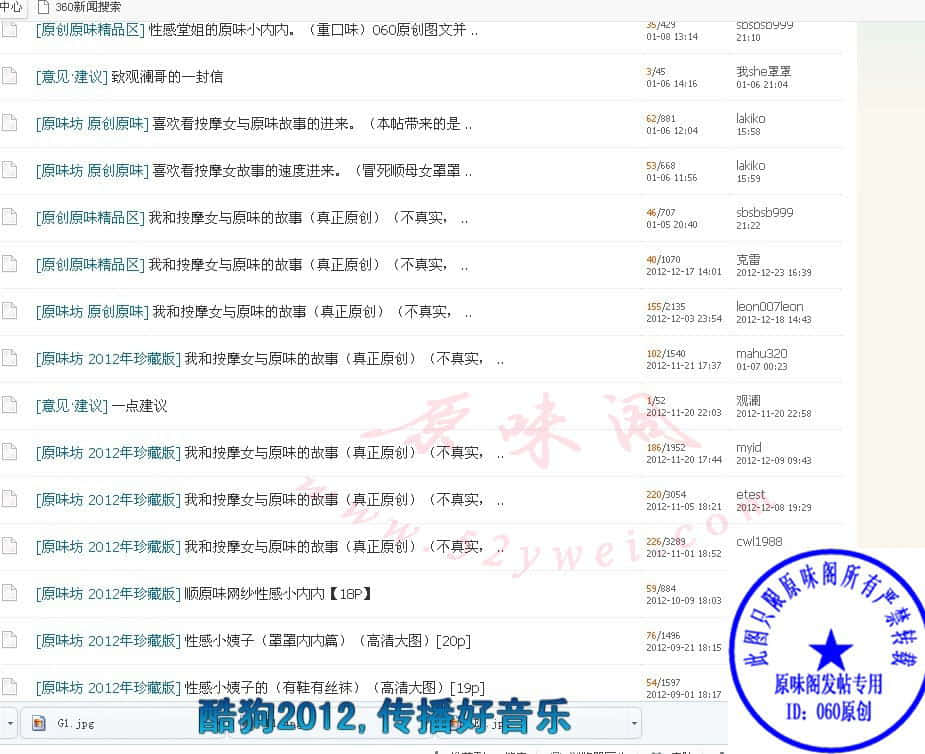
Task: Open last poster 我she罩罩 profile link
Action: 763,71
